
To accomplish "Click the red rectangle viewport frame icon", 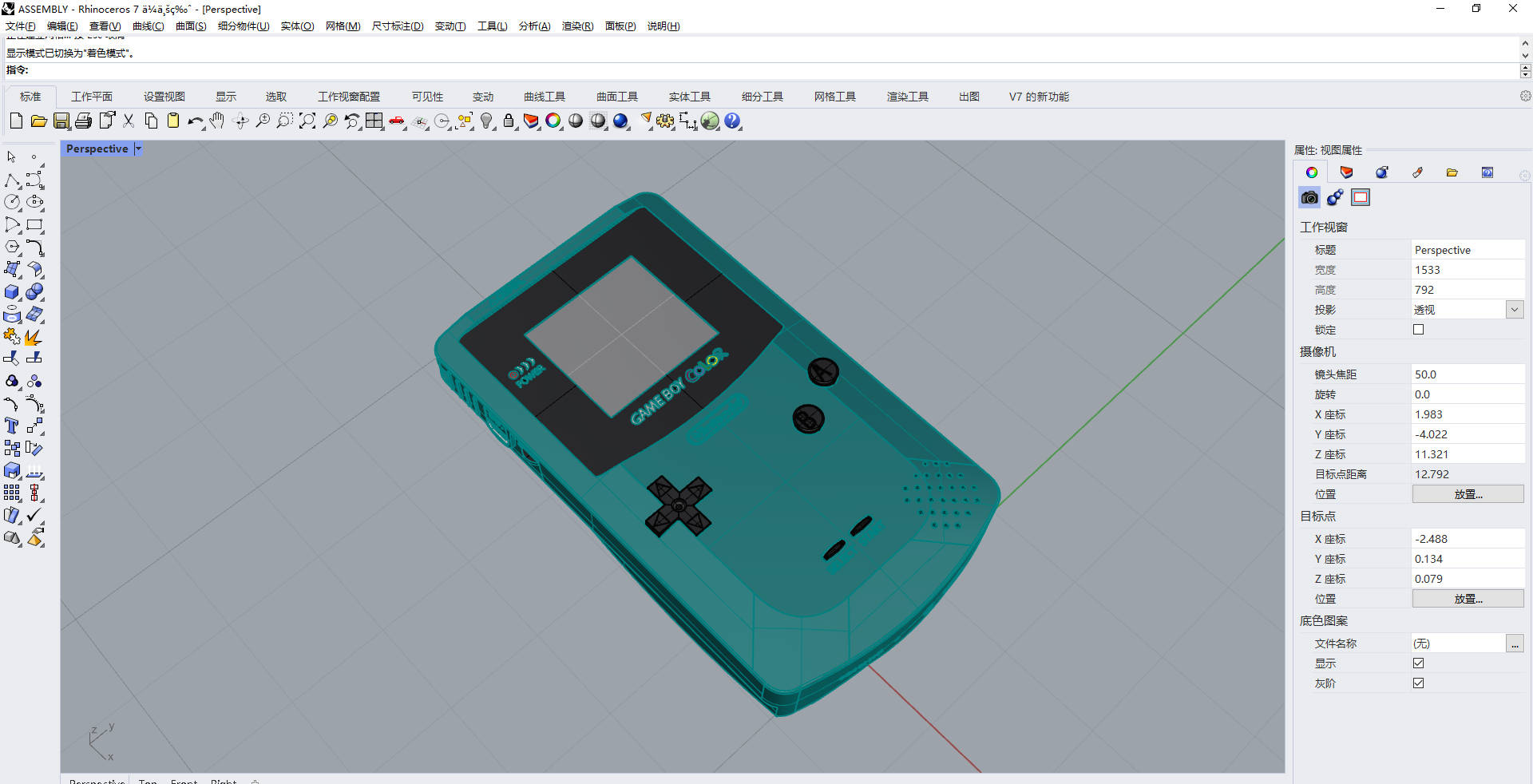I will pos(1361,197).
